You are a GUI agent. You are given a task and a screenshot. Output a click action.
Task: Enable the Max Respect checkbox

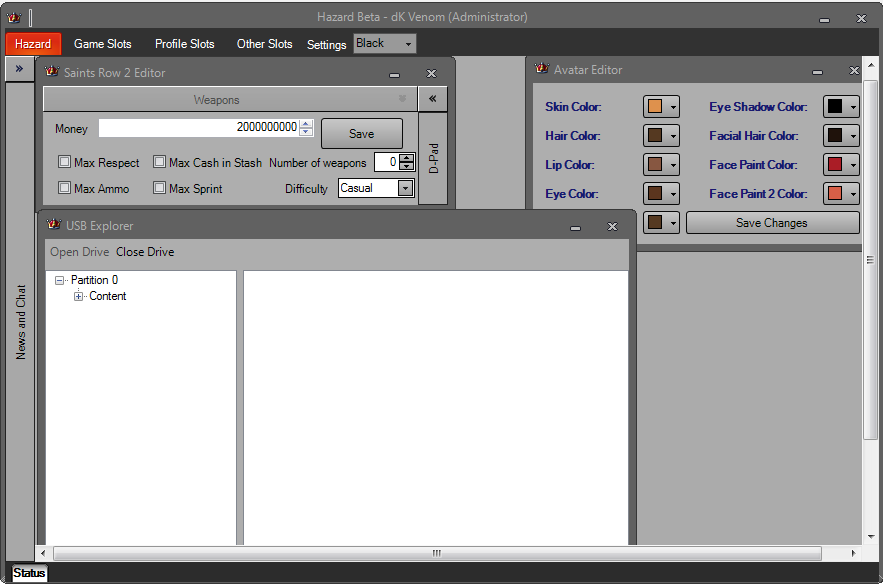[x=64, y=162]
